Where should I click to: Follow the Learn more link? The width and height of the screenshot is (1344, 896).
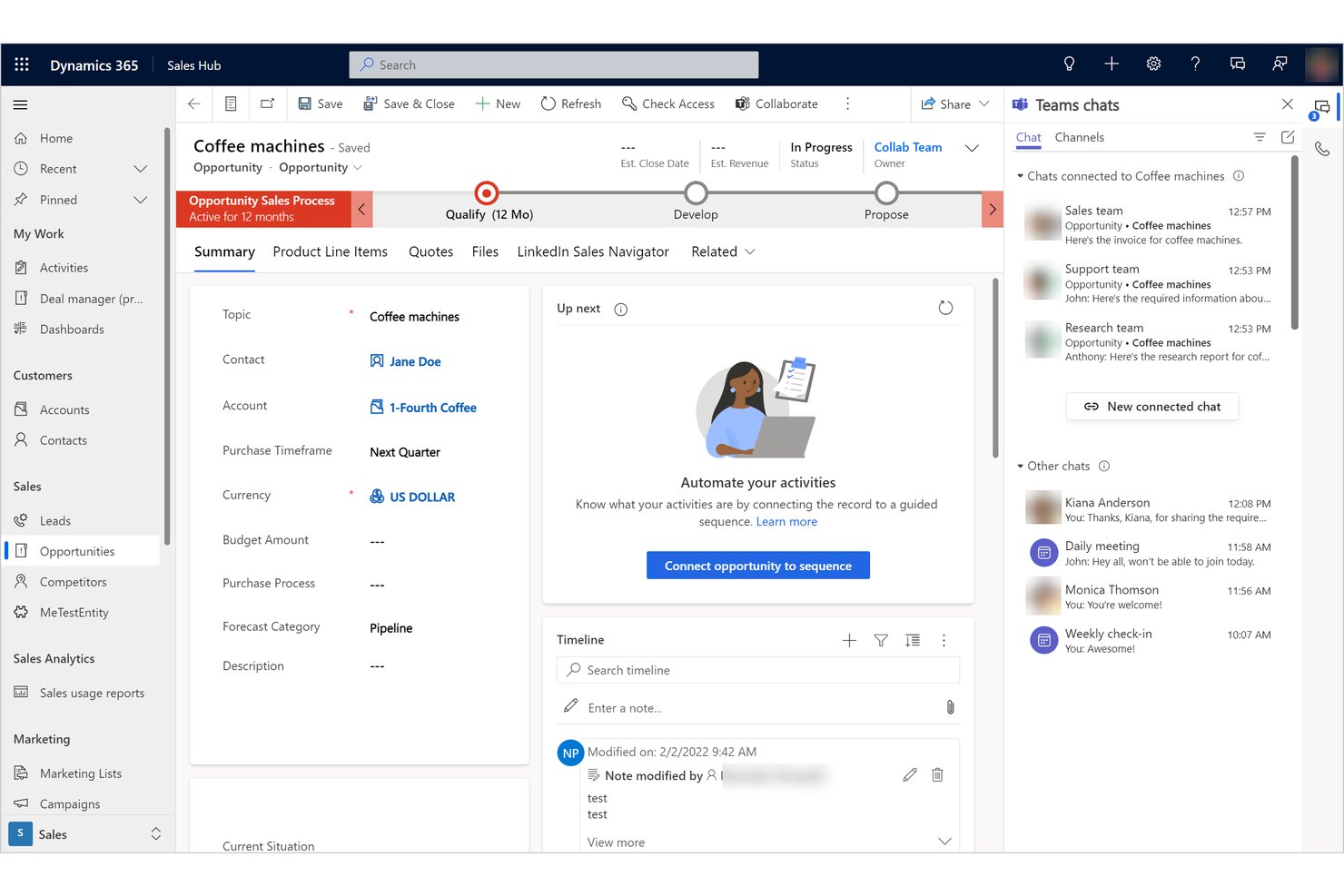click(786, 522)
